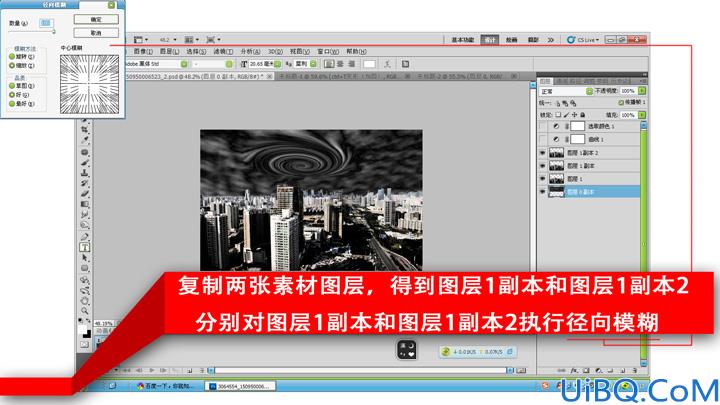Screen dimensions: 720x405
Task: Select the Path Selection tool
Action: pyautogui.click(x=85, y=258)
